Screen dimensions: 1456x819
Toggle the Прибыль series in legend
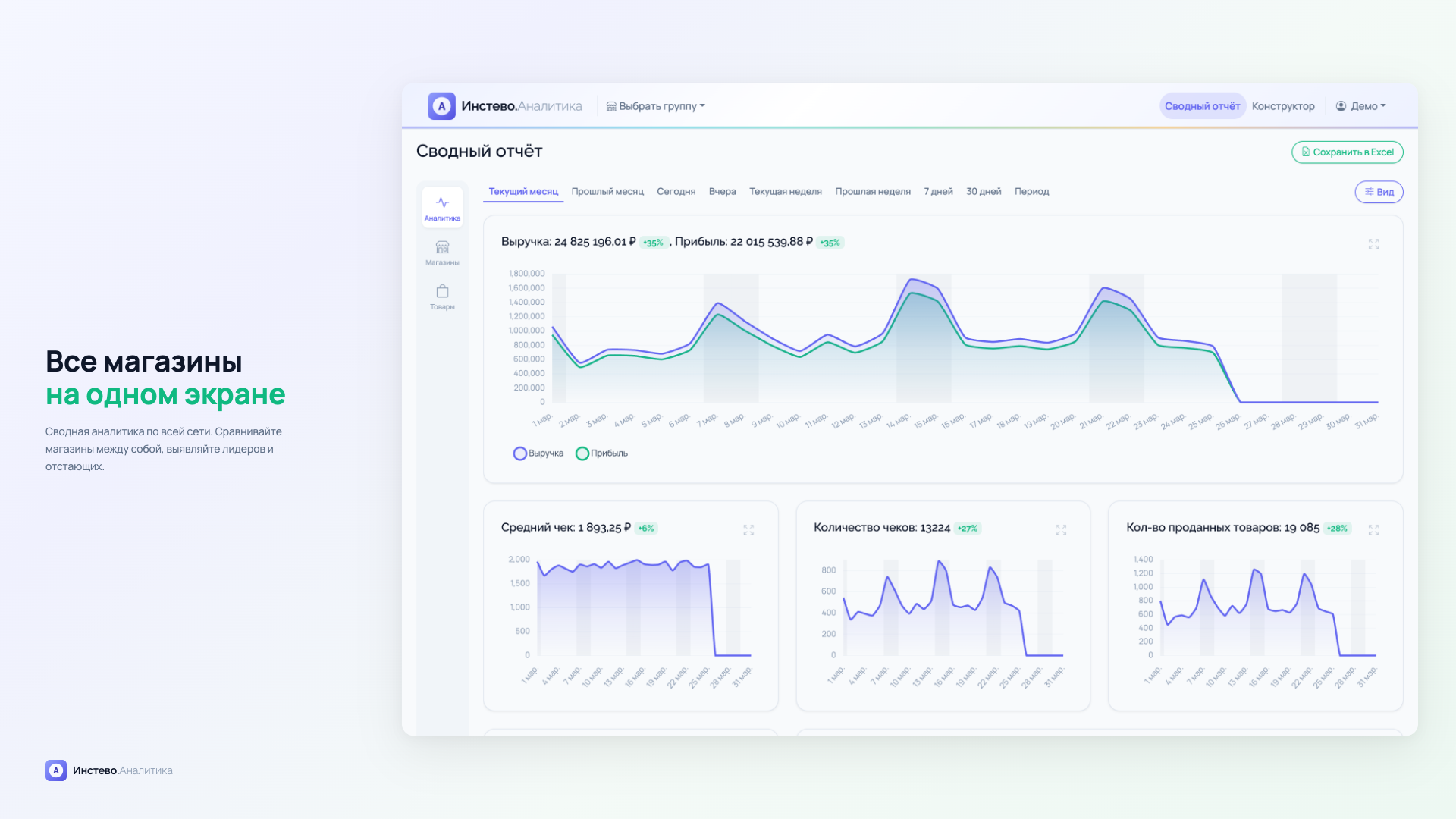(602, 453)
